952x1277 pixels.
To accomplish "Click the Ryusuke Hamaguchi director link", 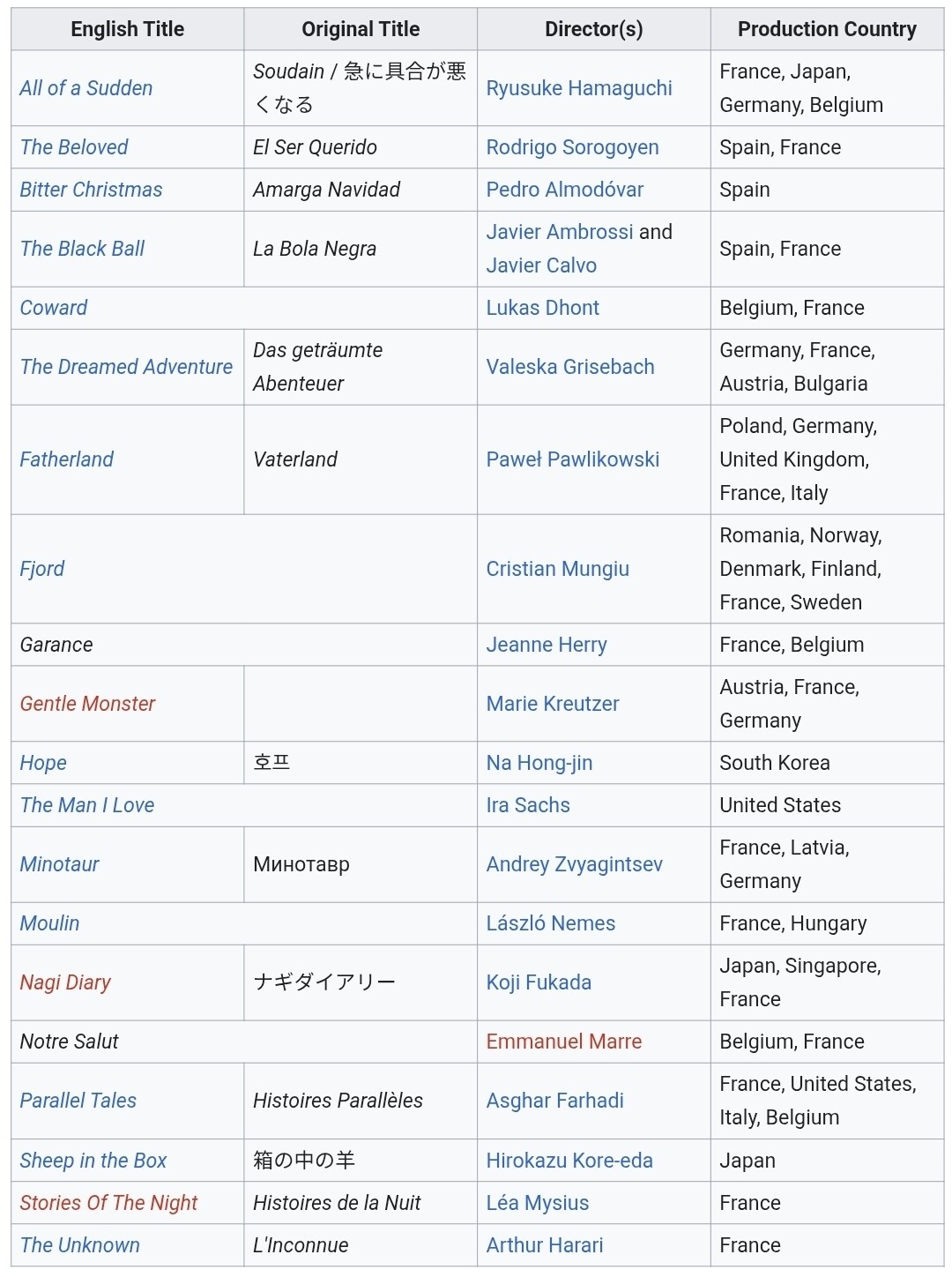I will point(579,88).
